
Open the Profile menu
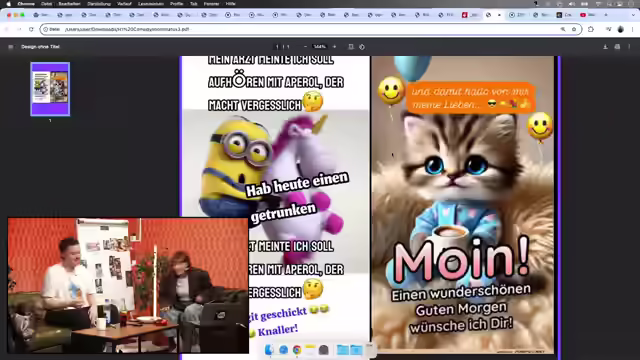point(177,4)
